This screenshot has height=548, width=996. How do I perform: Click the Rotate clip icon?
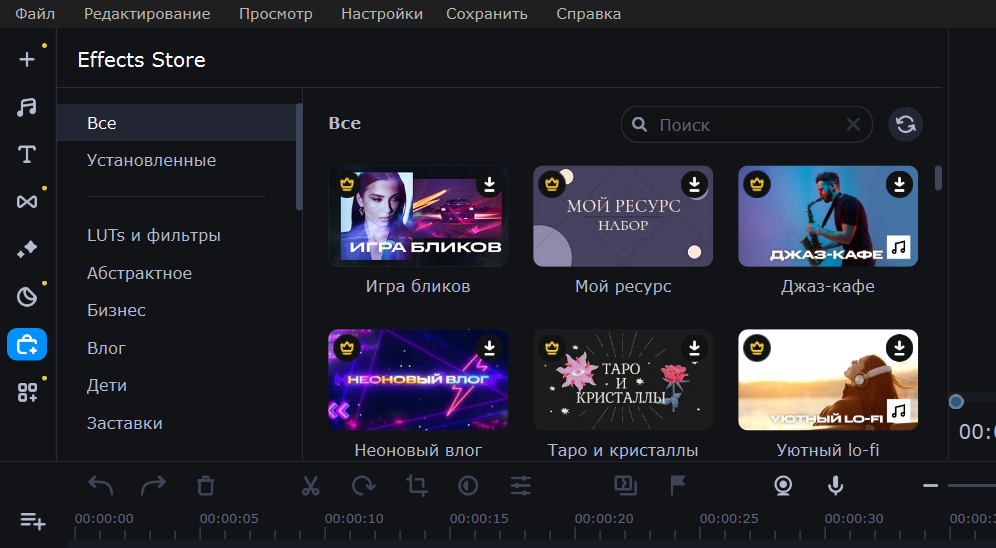(363, 486)
